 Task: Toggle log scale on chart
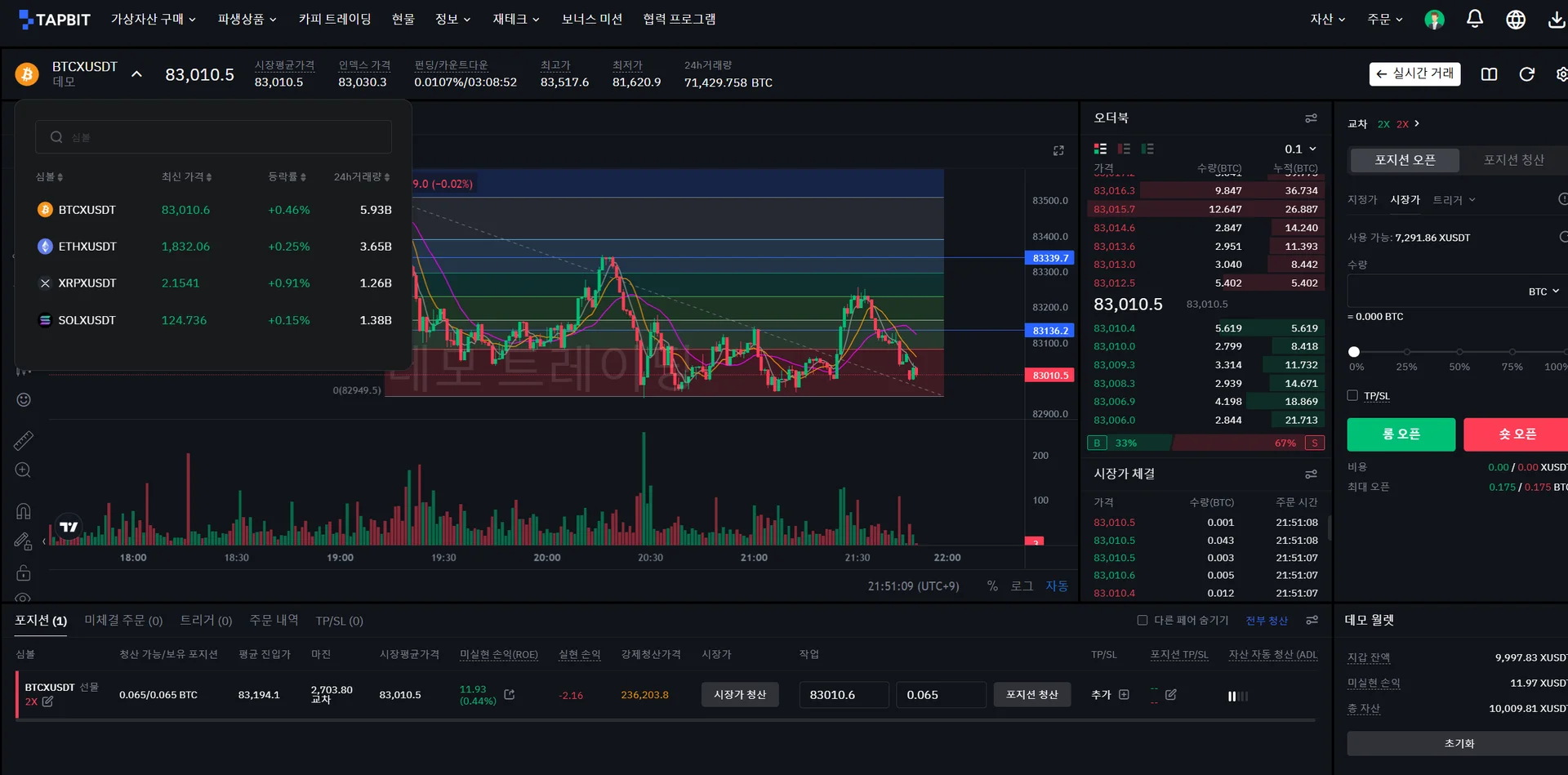pyautogui.click(x=1022, y=586)
